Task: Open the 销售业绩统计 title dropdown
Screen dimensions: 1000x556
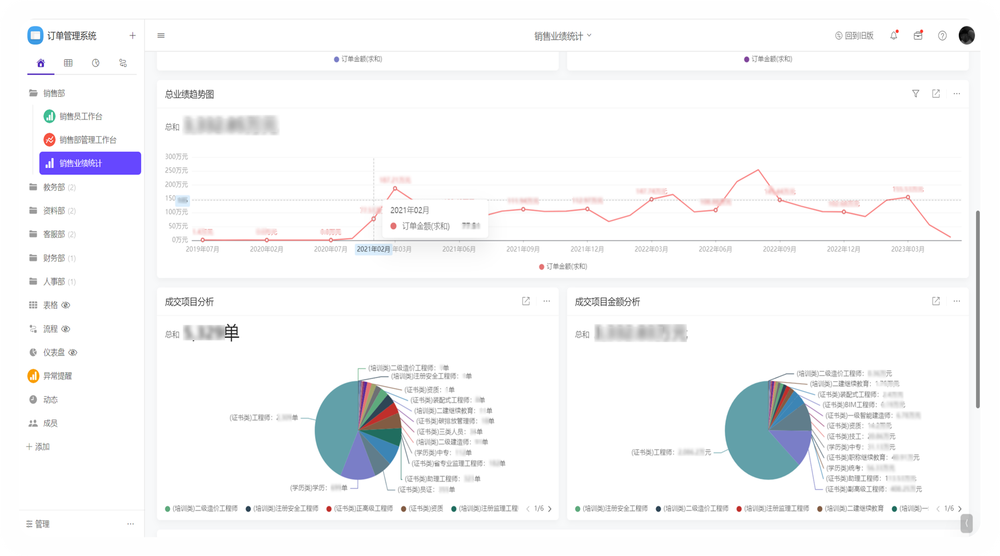Action: click(563, 35)
